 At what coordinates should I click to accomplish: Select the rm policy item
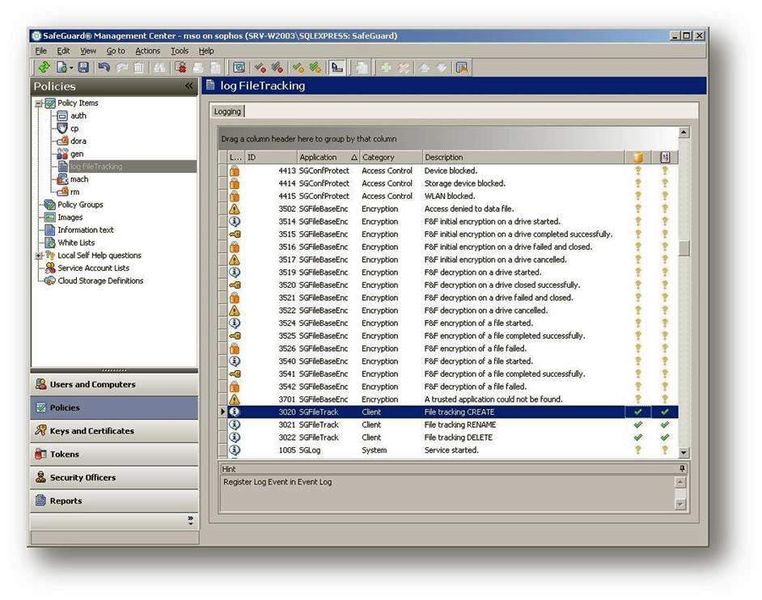(74, 191)
